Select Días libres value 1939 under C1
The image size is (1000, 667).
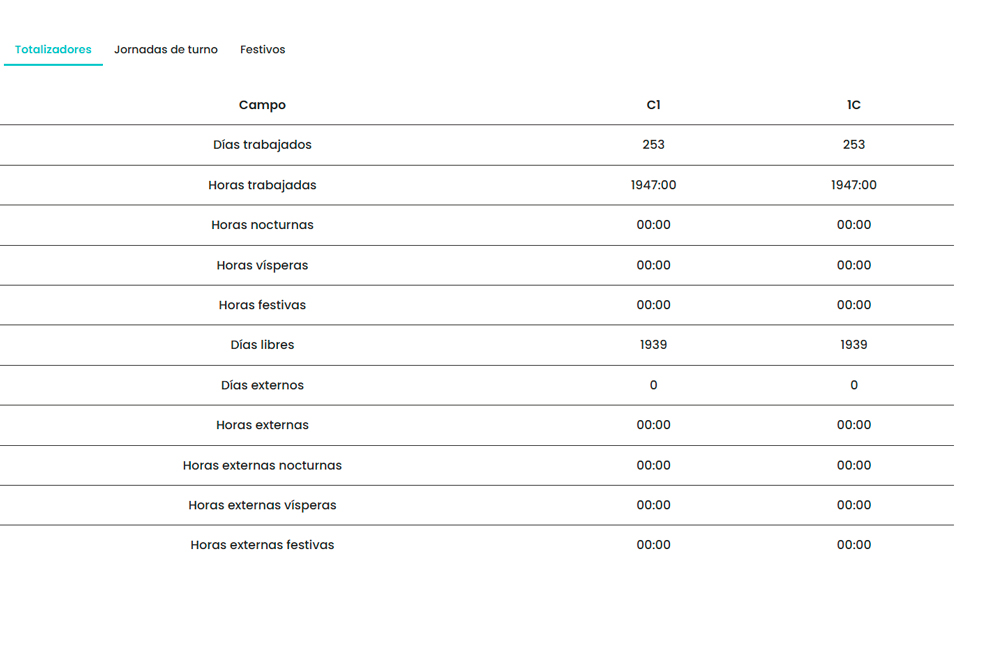[653, 345]
